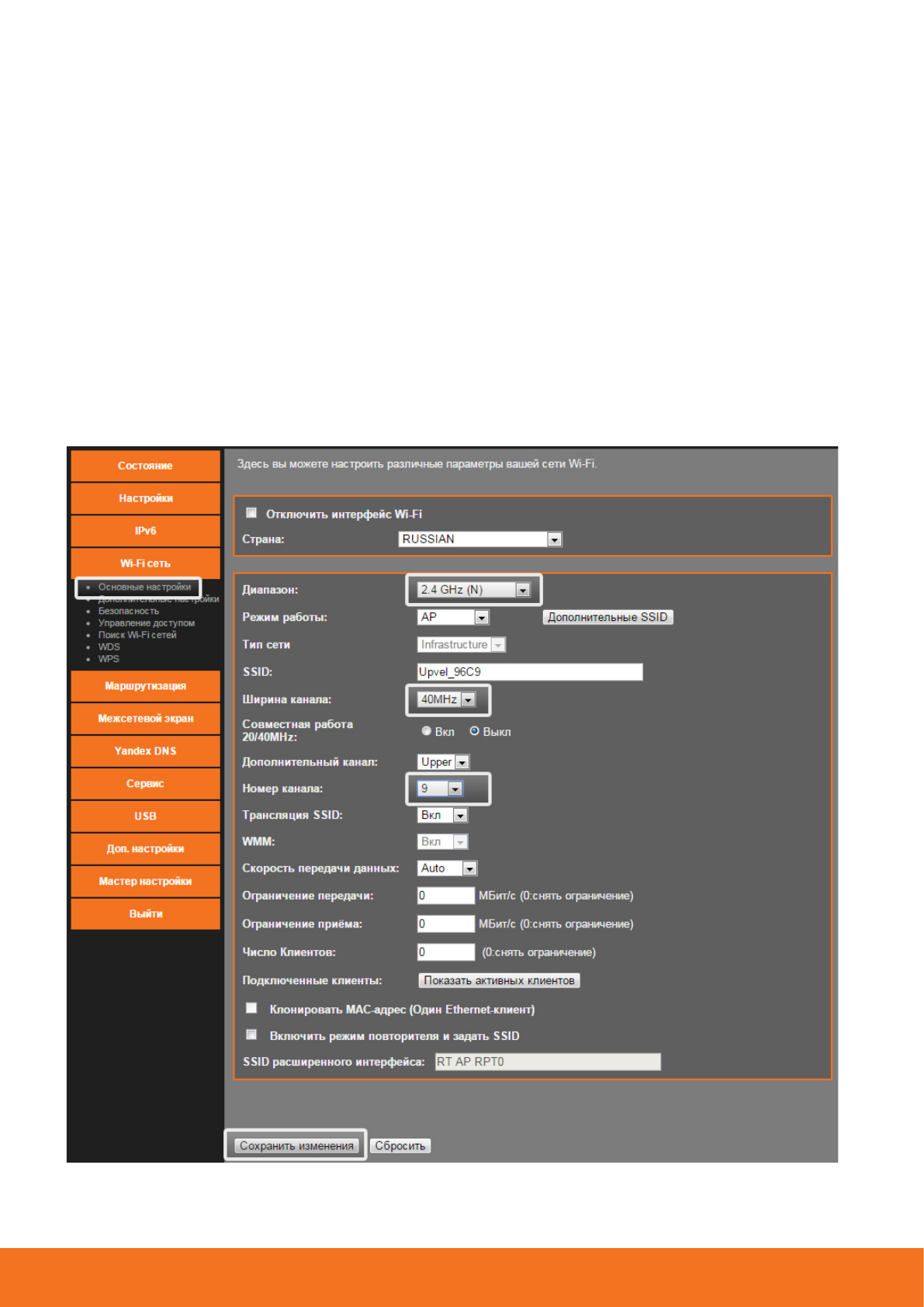Enable 'Клонировать MAC-адрес' checkbox
Screen dimensions: 924x1307
[x=251, y=1008]
